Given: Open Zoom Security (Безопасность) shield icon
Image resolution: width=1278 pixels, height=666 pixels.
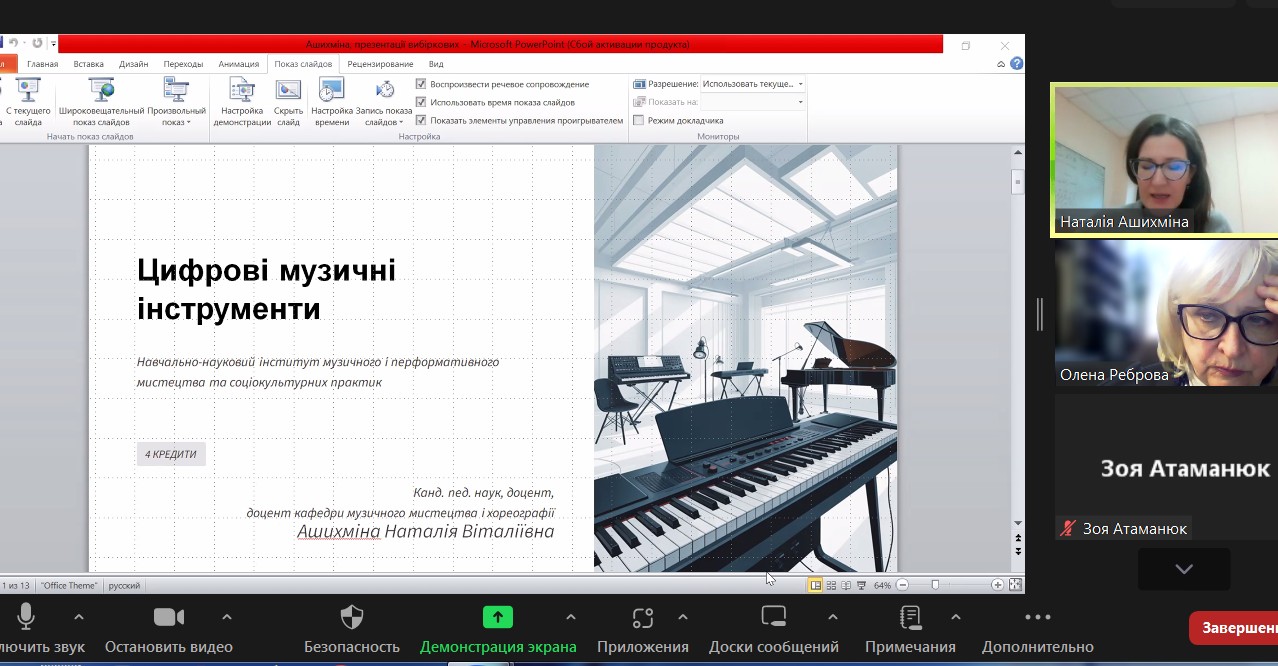Looking at the screenshot, I should 352,617.
